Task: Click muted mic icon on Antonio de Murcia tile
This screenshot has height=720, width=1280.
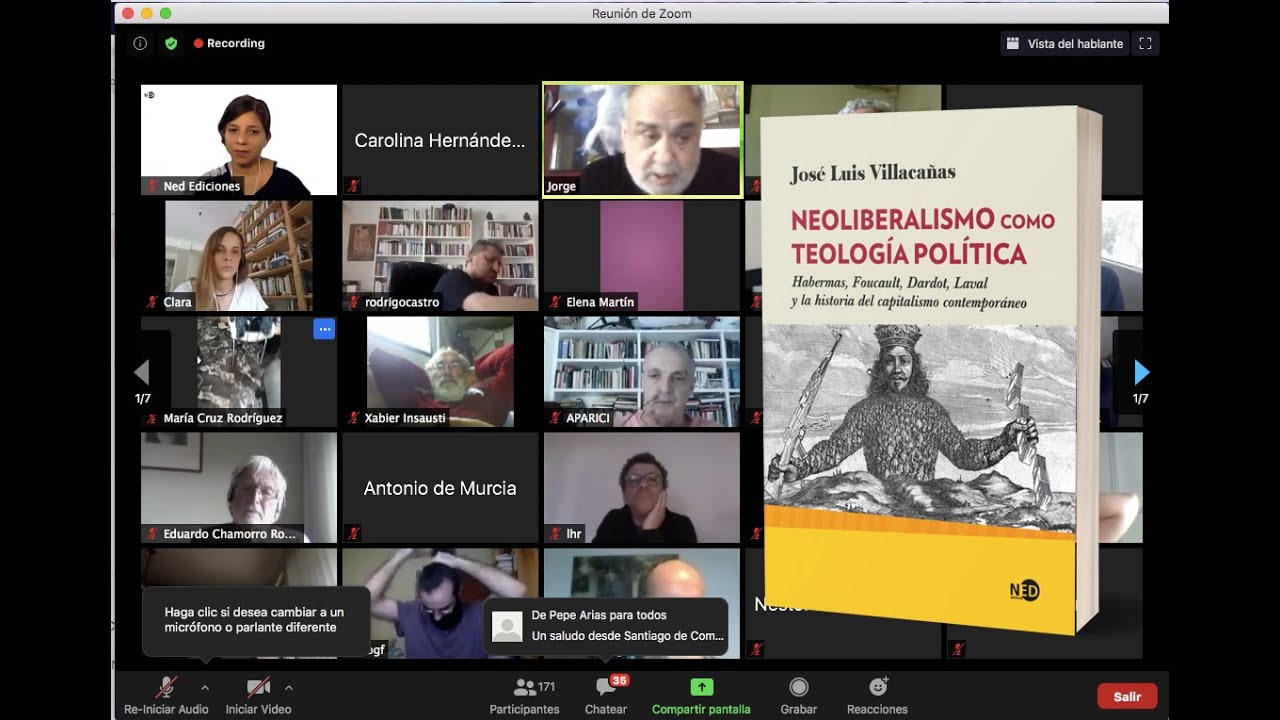Action: (x=354, y=533)
